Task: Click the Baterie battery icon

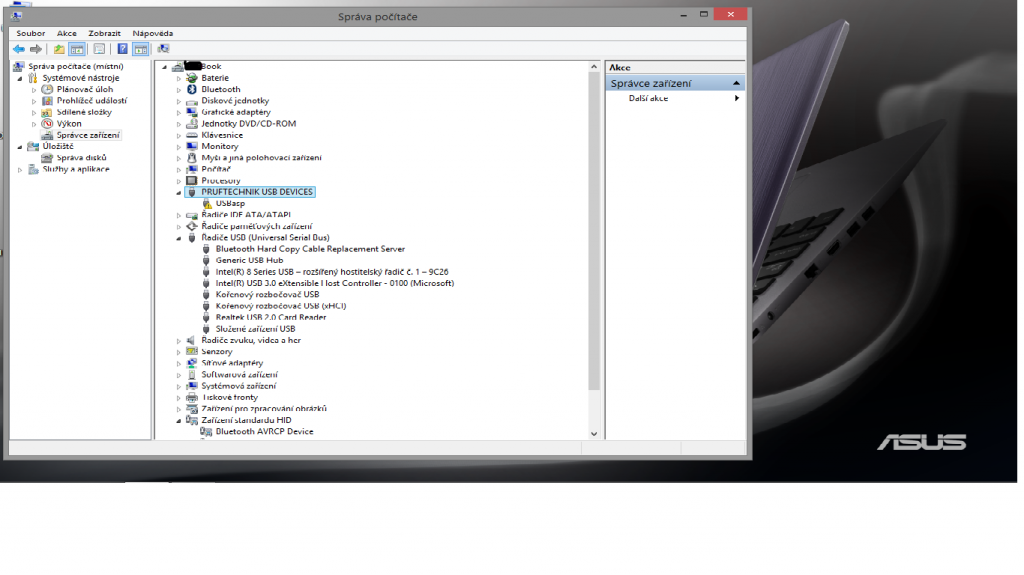Action: tap(192, 78)
